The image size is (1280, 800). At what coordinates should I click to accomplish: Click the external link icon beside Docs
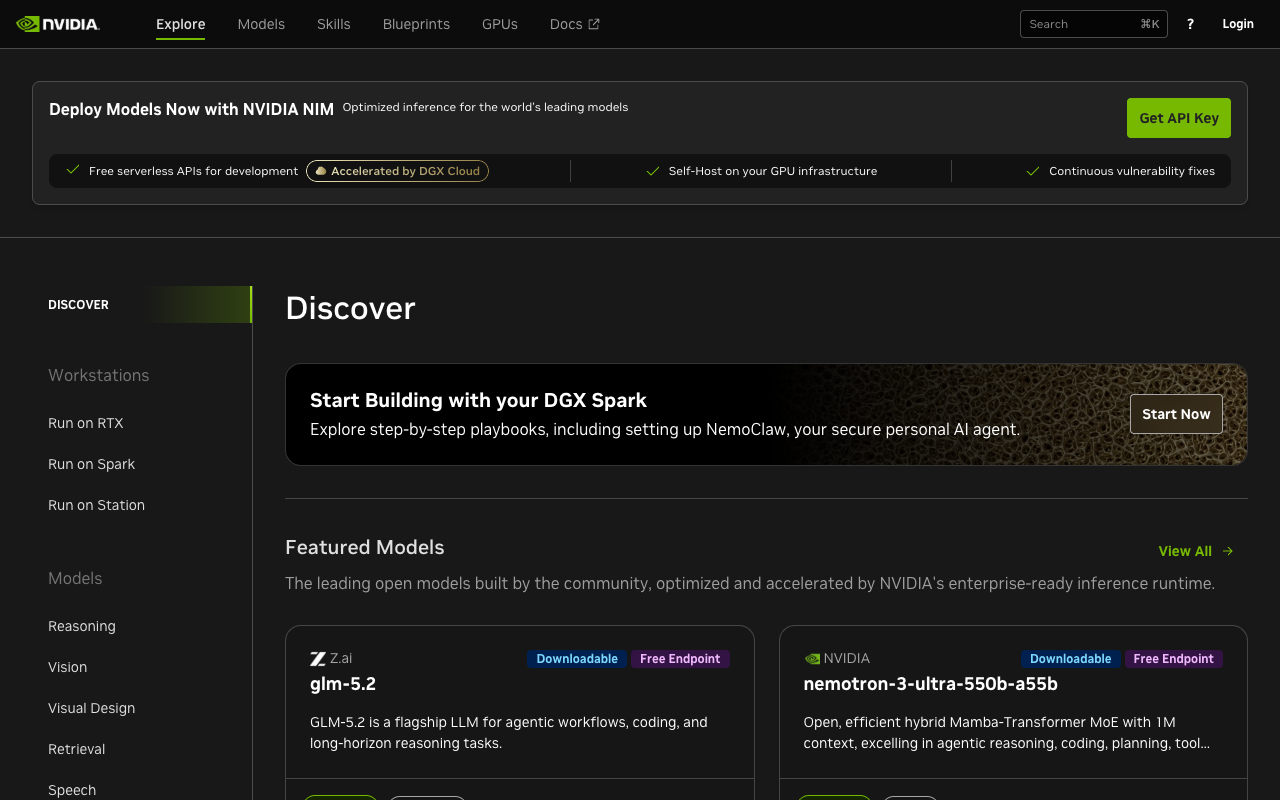pyautogui.click(x=594, y=24)
